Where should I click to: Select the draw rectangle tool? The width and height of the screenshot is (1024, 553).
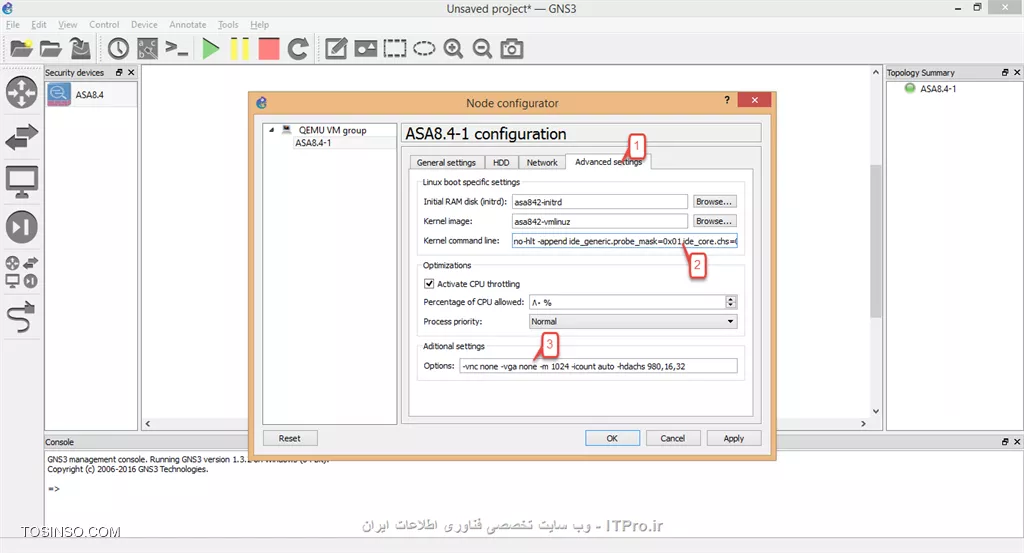coord(394,48)
